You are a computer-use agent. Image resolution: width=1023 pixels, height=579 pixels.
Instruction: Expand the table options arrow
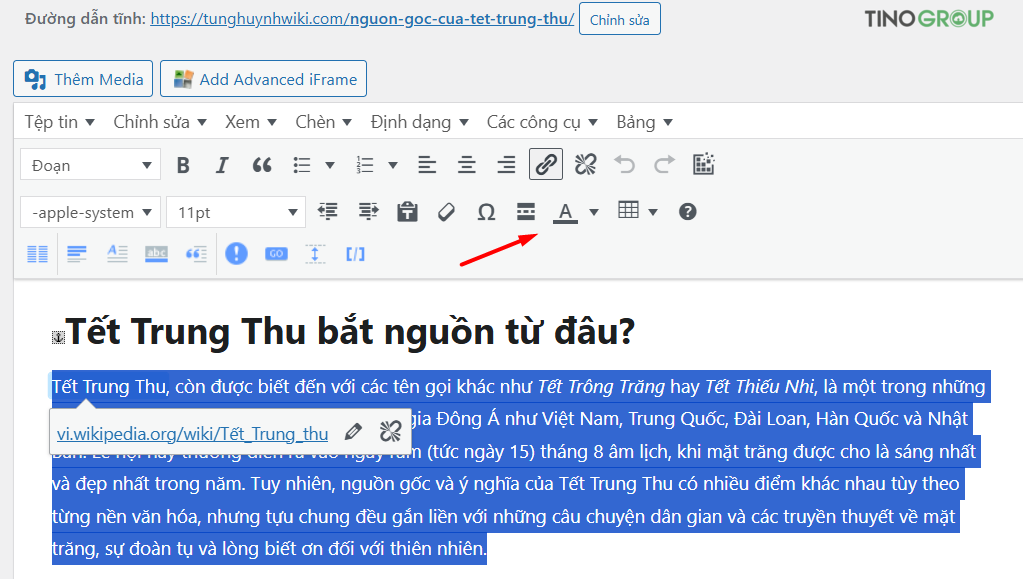(x=653, y=211)
